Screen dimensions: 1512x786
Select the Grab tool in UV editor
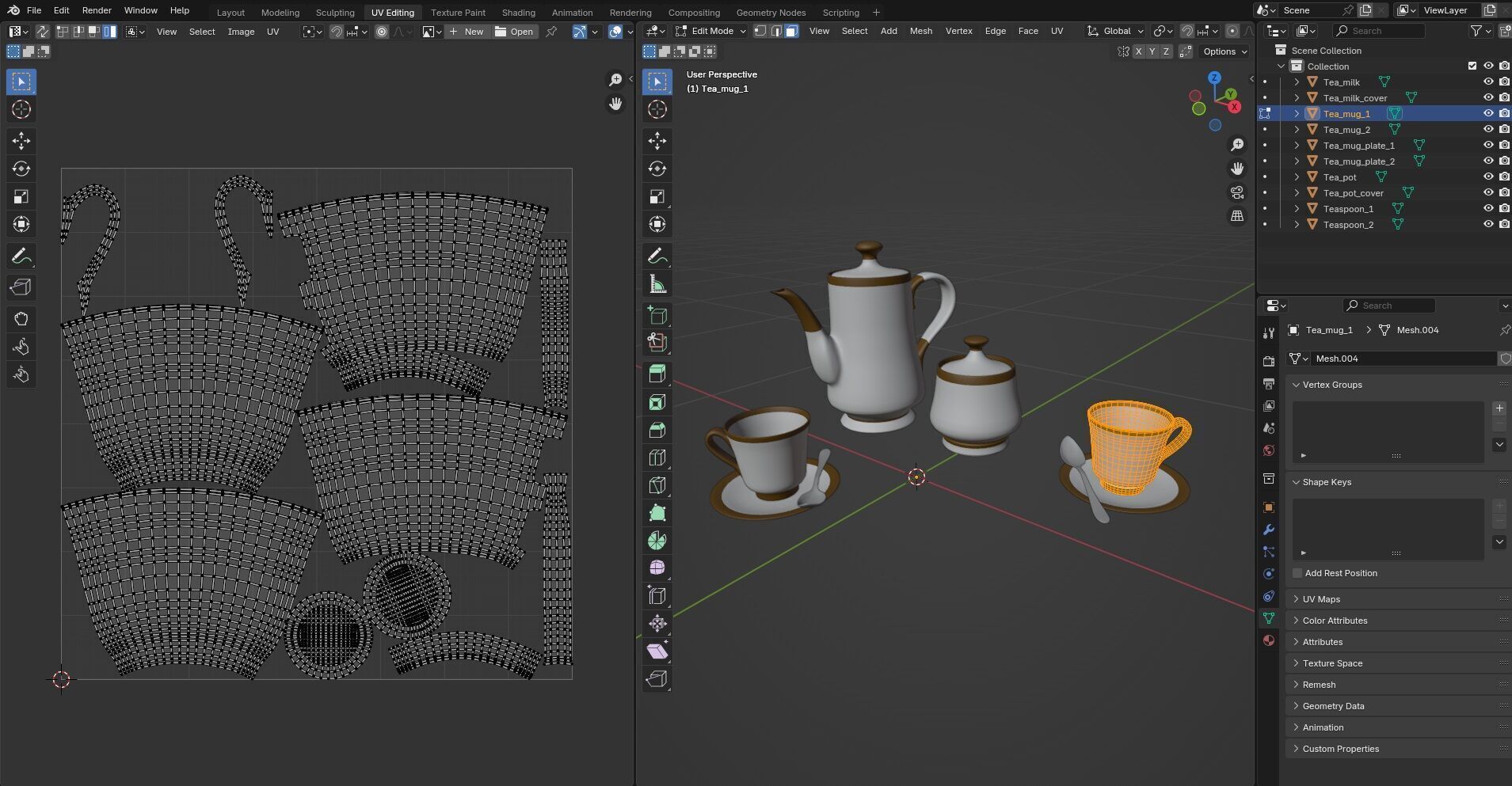(x=21, y=318)
